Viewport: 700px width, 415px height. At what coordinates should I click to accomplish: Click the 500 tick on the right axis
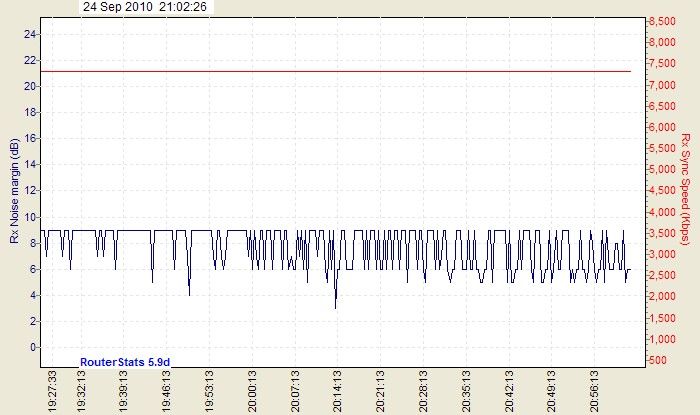click(664, 360)
